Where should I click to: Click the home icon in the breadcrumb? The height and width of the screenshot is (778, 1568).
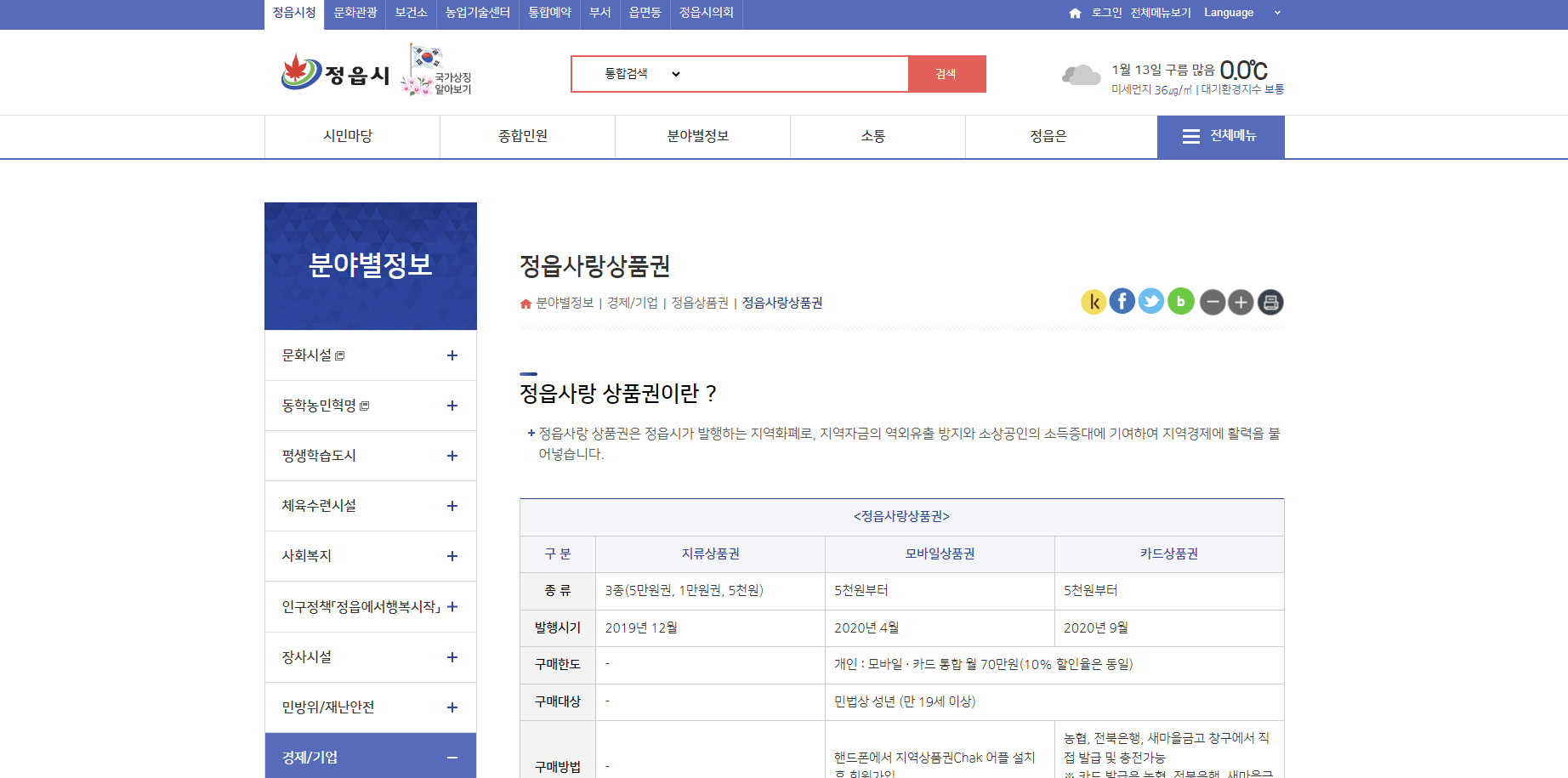[x=525, y=303]
